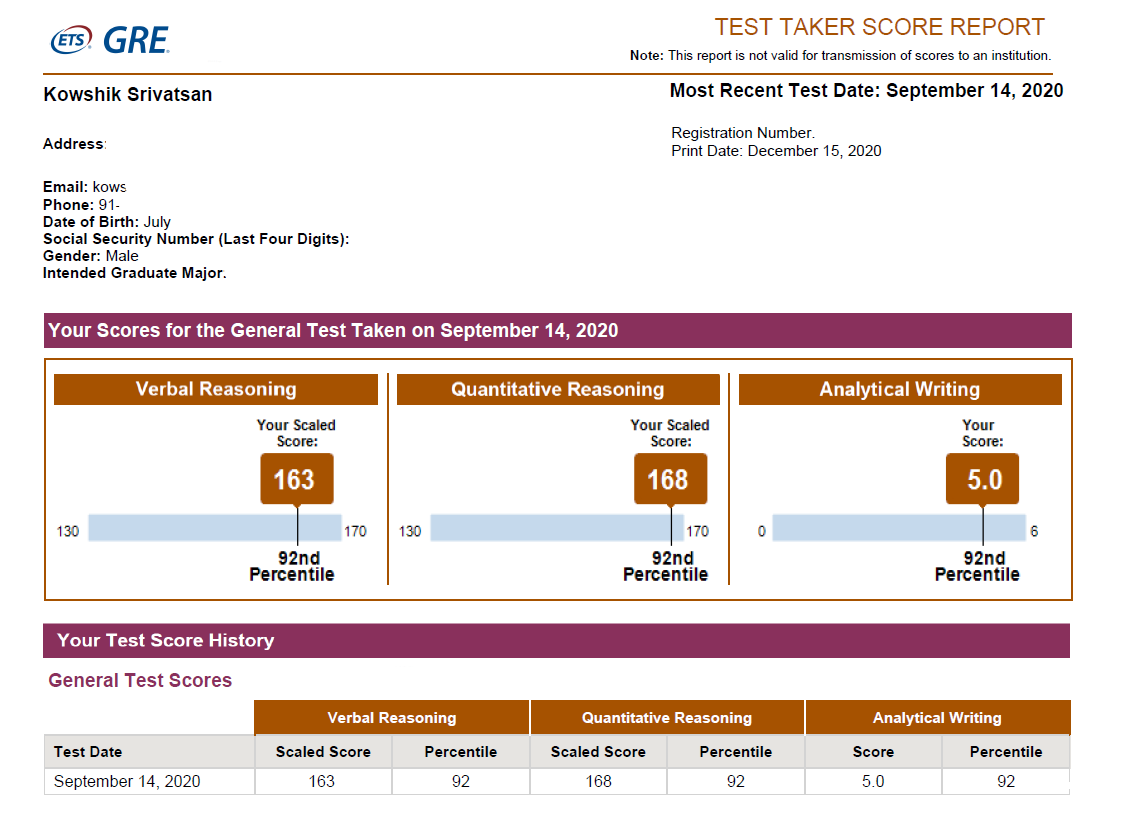
Task: Click 92nd Percentile under Analytical Writing
Action: 977,566
